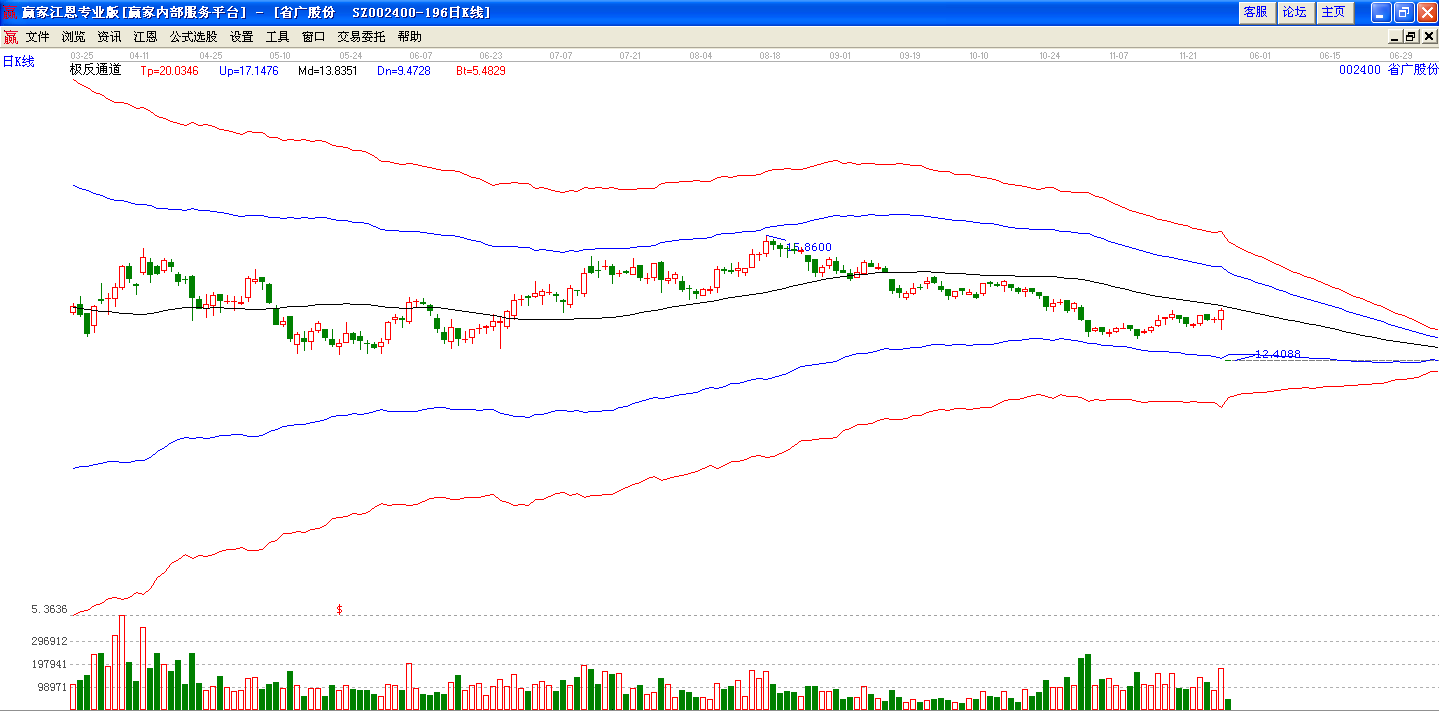Screen dimensions: 1439x711
Task: Minimize the inner chart window from the menu bar
Action: tap(1396, 36)
